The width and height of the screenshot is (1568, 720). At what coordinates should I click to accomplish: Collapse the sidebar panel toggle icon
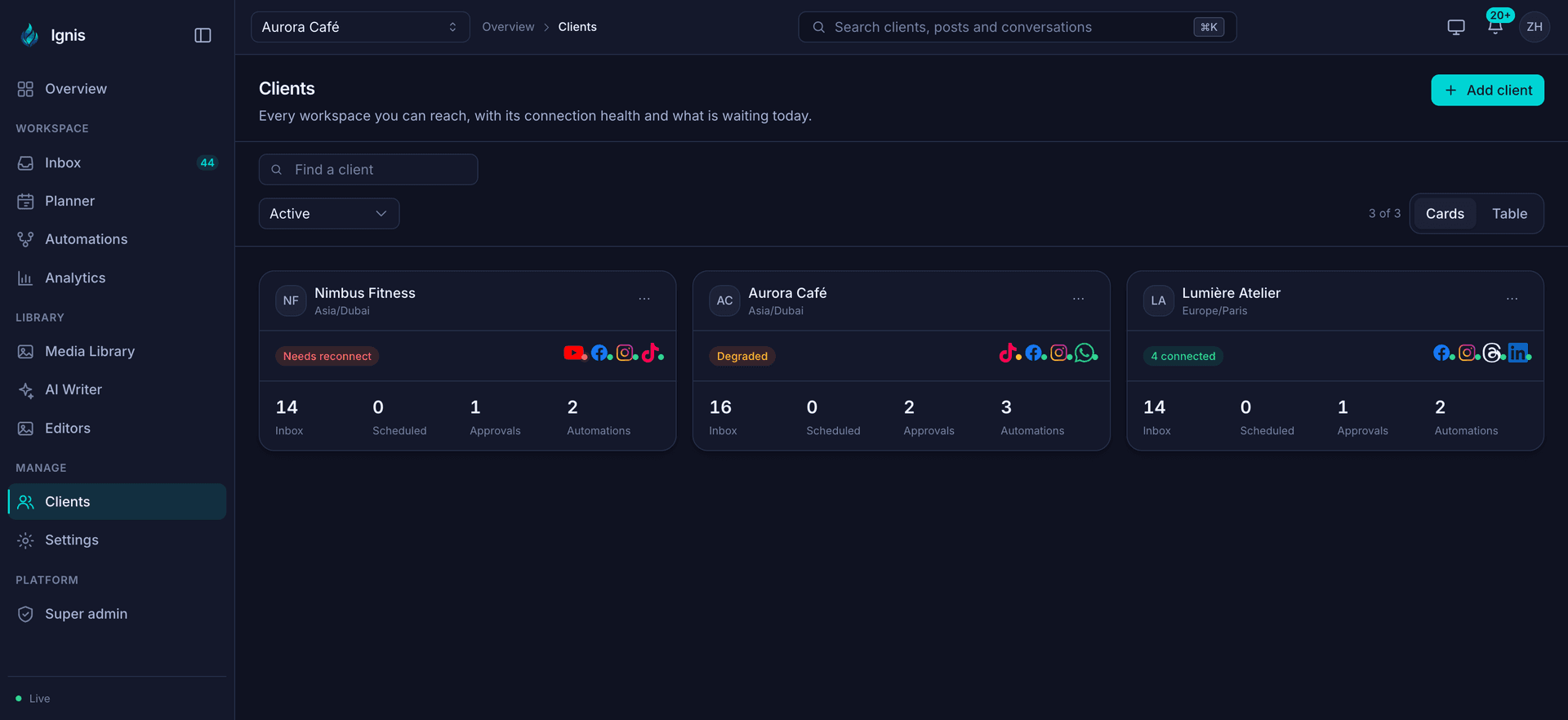click(x=203, y=35)
